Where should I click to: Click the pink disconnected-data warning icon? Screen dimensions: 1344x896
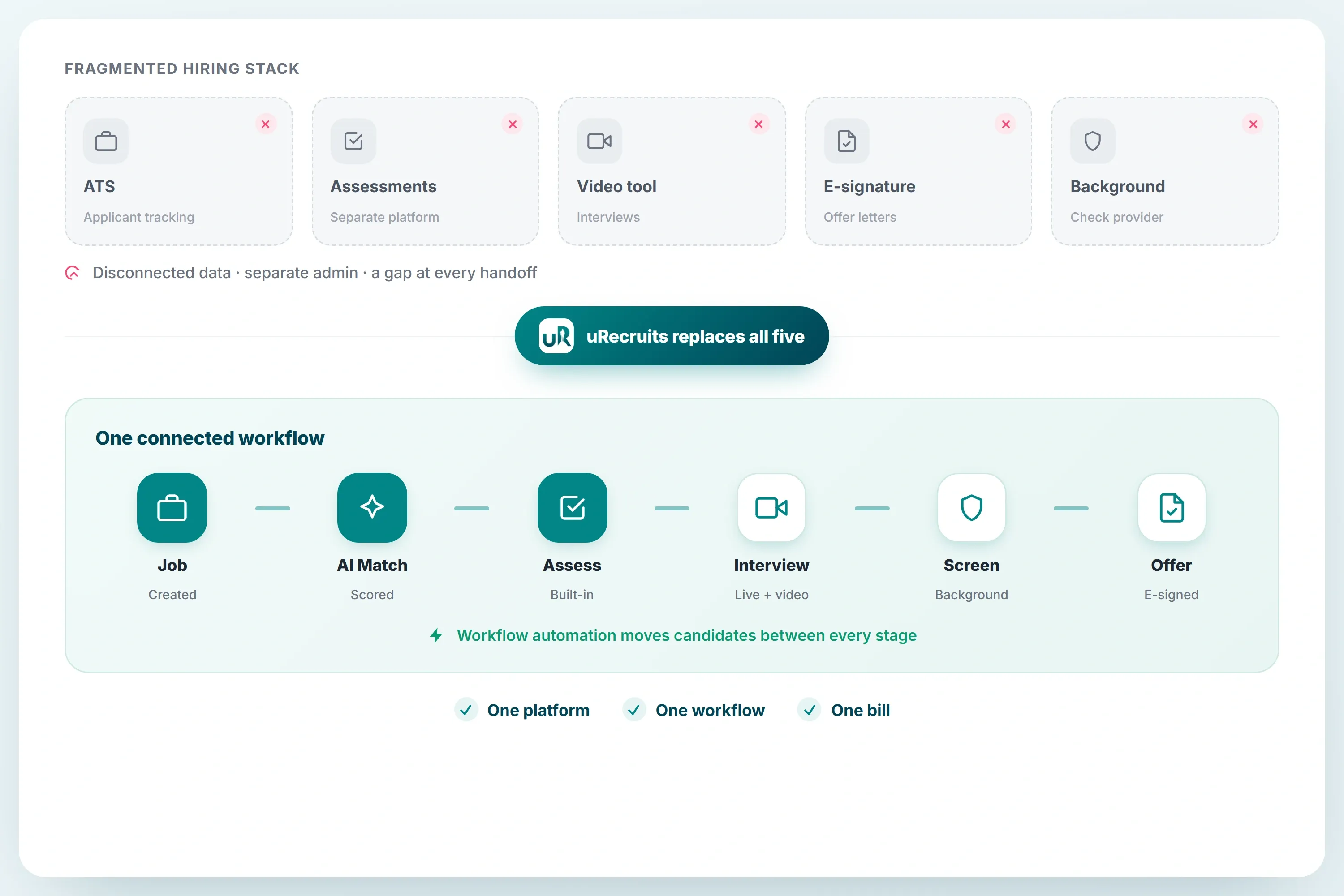72,273
